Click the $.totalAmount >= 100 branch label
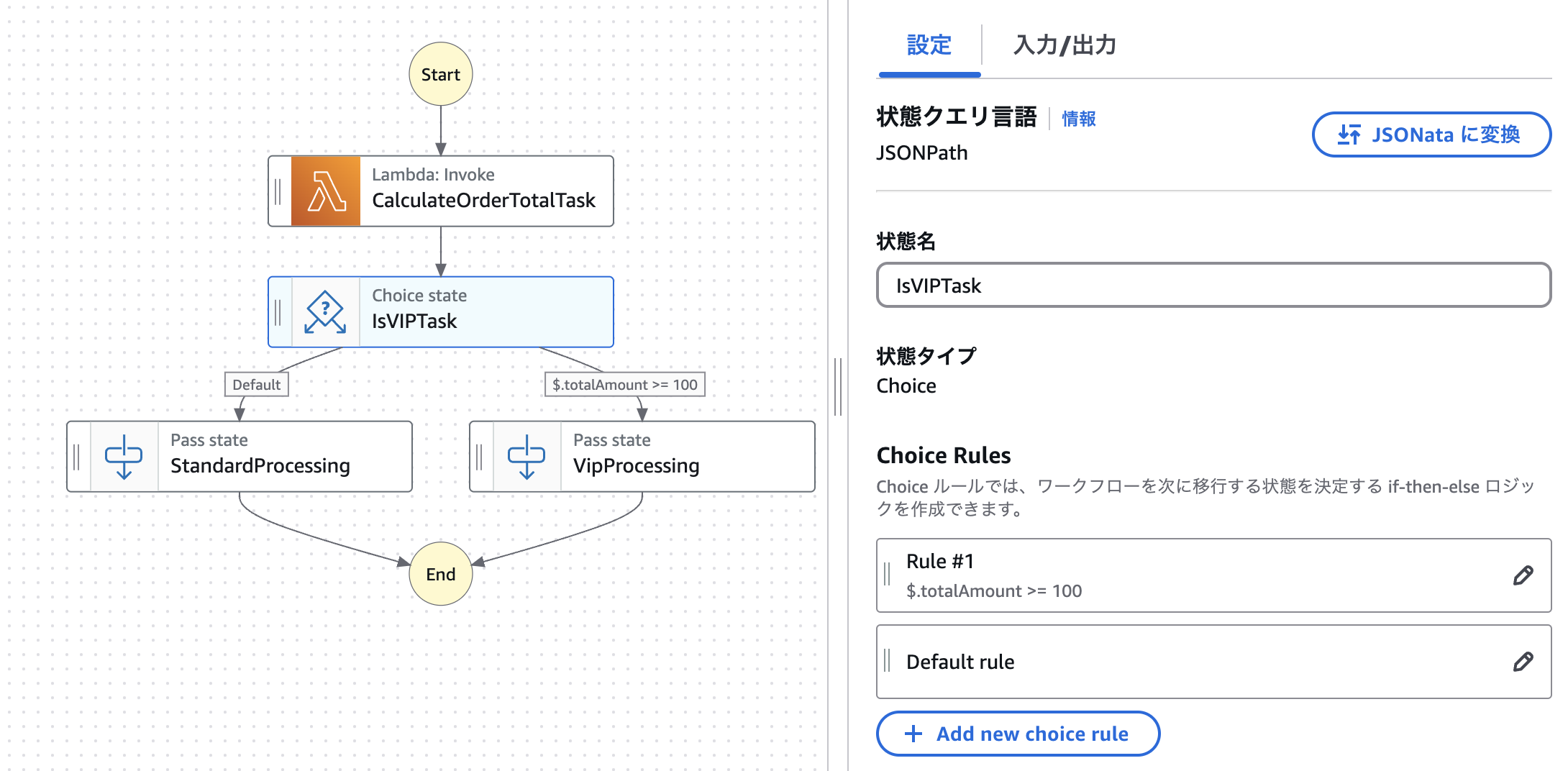 click(x=624, y=385)
